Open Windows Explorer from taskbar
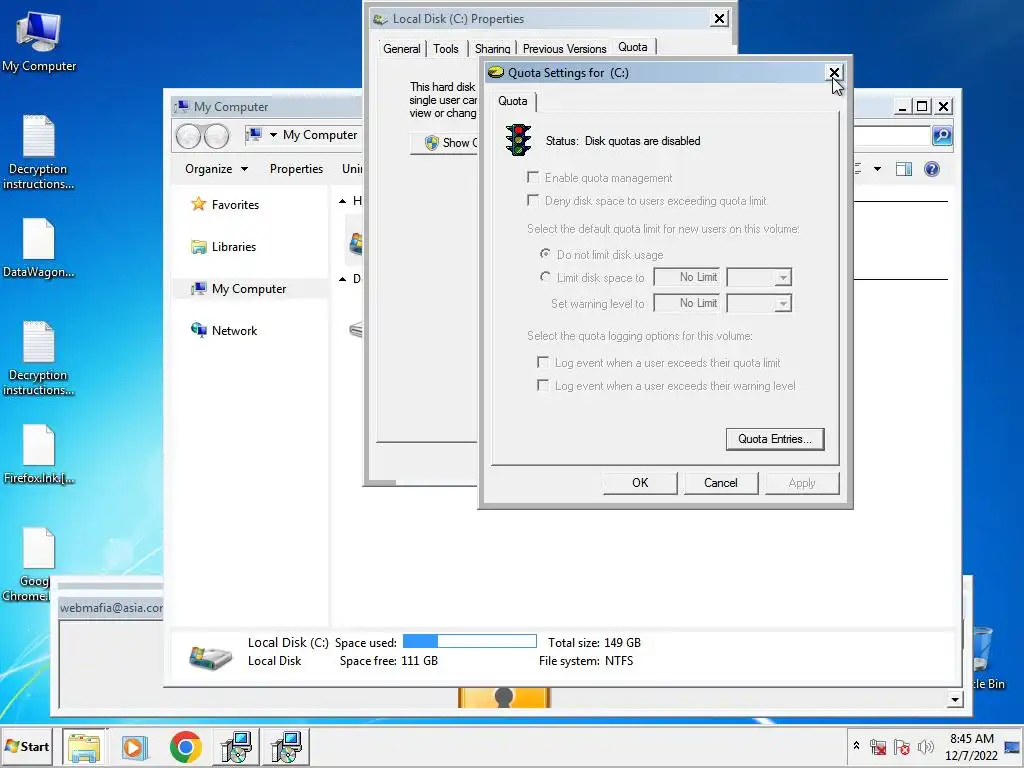Image resolution: width=1024 pixels, height=768 pixels. click(84, 746)
